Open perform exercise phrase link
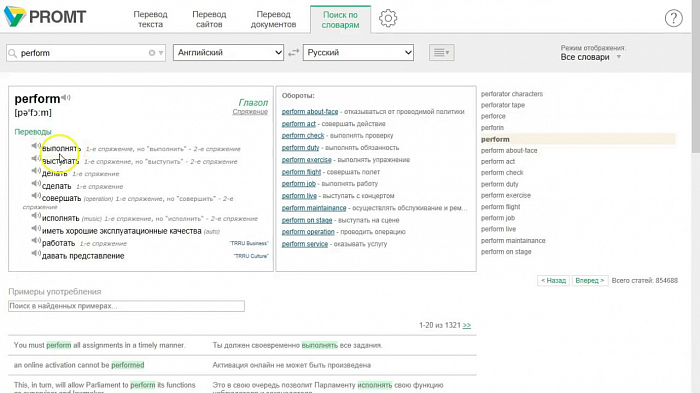The image size is (700, 393). coord(307,159)
